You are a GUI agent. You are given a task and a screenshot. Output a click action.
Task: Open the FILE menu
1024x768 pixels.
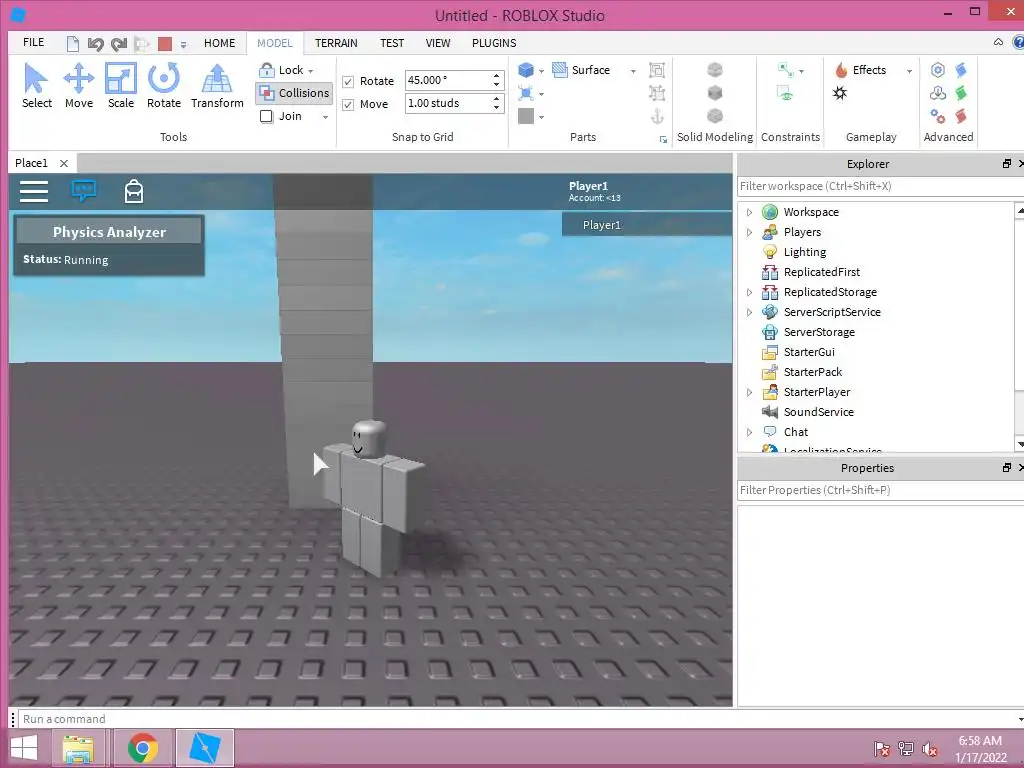[33, 42]
